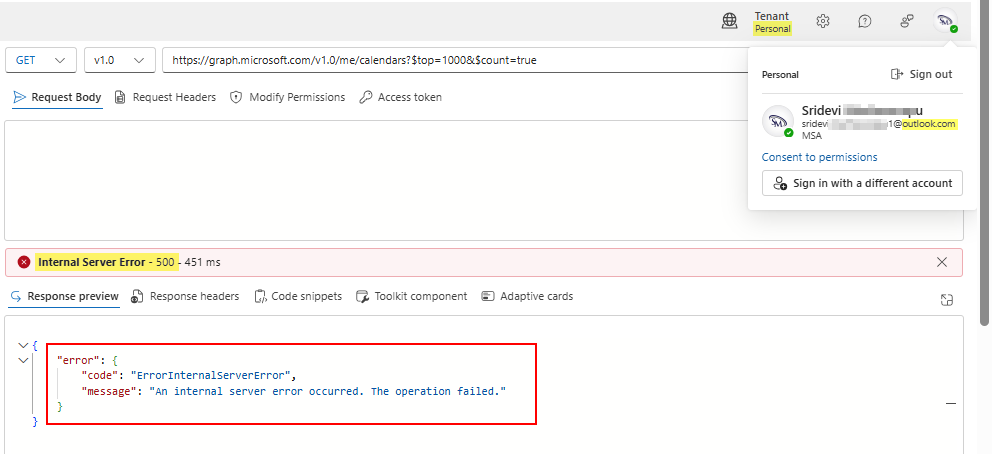Open the Modify Permissions tab
The image size is (992, 454).
[288, 97]
